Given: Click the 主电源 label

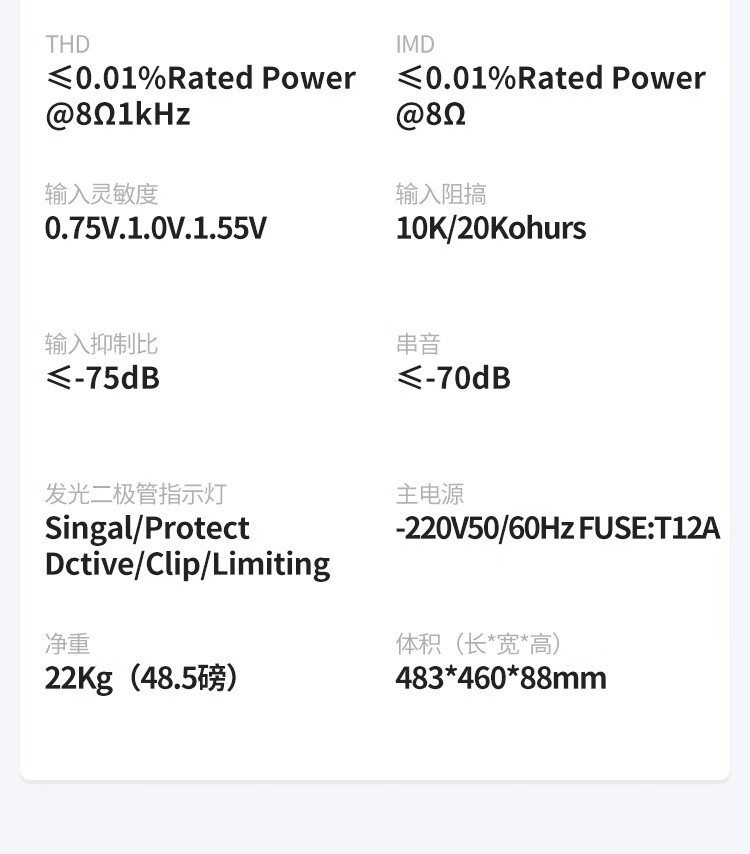Looking at the screenshot, I should (x=430, y=494).
